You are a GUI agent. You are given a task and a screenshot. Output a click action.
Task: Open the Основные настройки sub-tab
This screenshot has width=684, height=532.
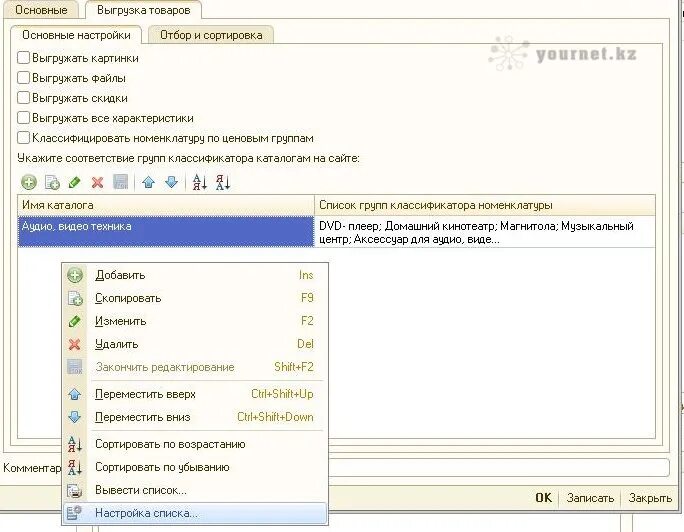(76, 35)
